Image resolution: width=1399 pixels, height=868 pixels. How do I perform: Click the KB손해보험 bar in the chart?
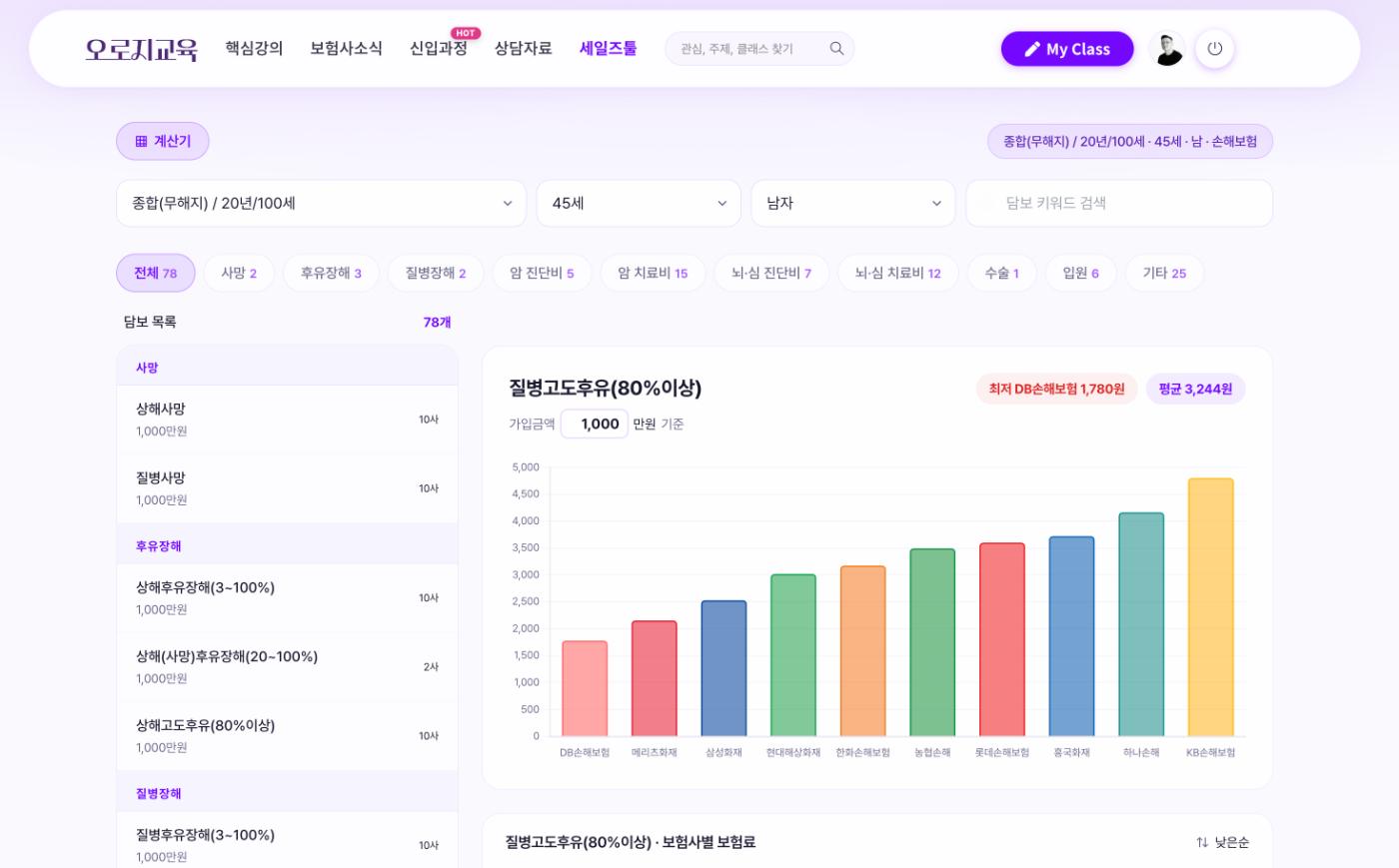(1211, 607)
